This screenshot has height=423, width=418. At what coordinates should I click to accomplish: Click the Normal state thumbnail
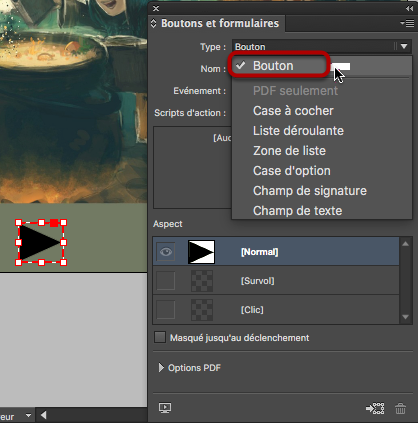[x=201, y=252]
